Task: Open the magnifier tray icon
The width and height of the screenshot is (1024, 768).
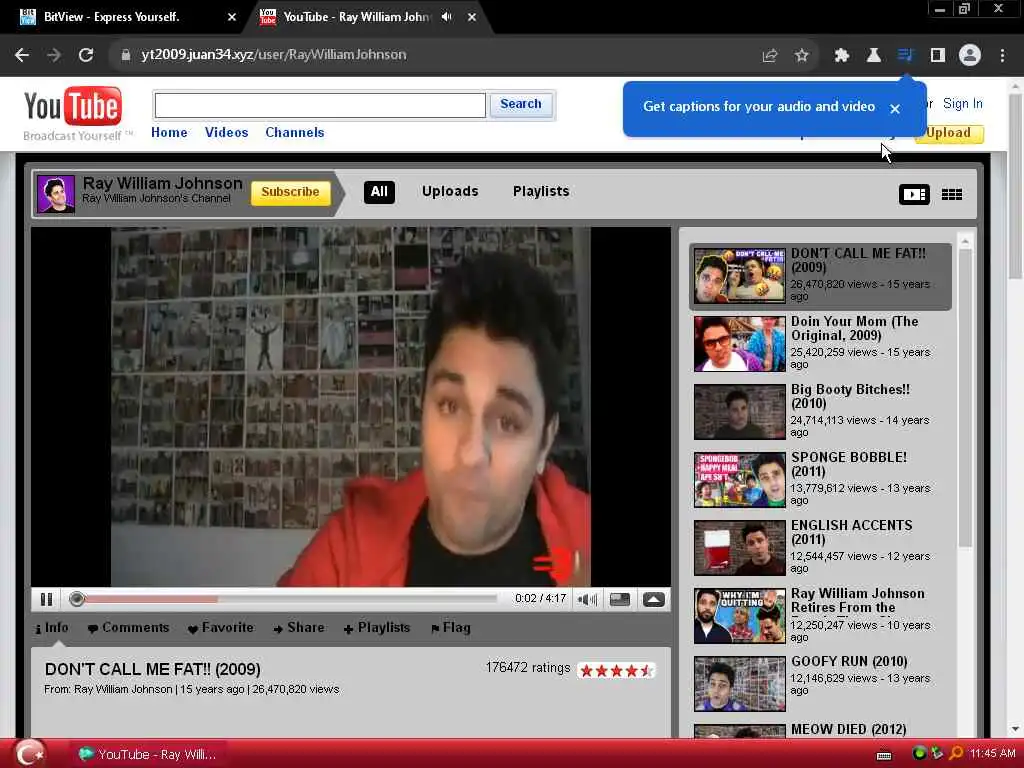Action: coord(956,754)
